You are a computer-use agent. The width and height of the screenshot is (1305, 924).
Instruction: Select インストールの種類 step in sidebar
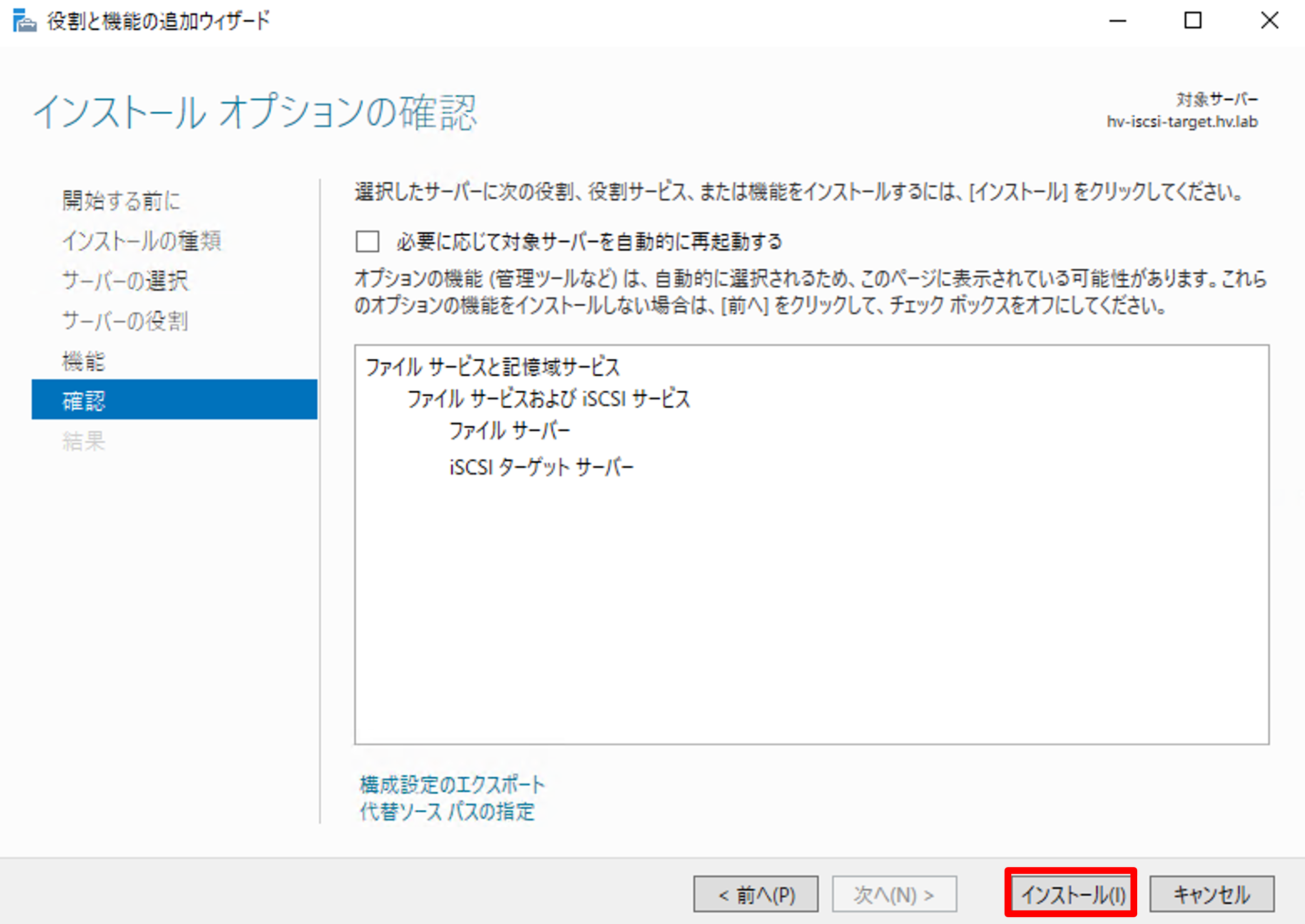(141, 241)
